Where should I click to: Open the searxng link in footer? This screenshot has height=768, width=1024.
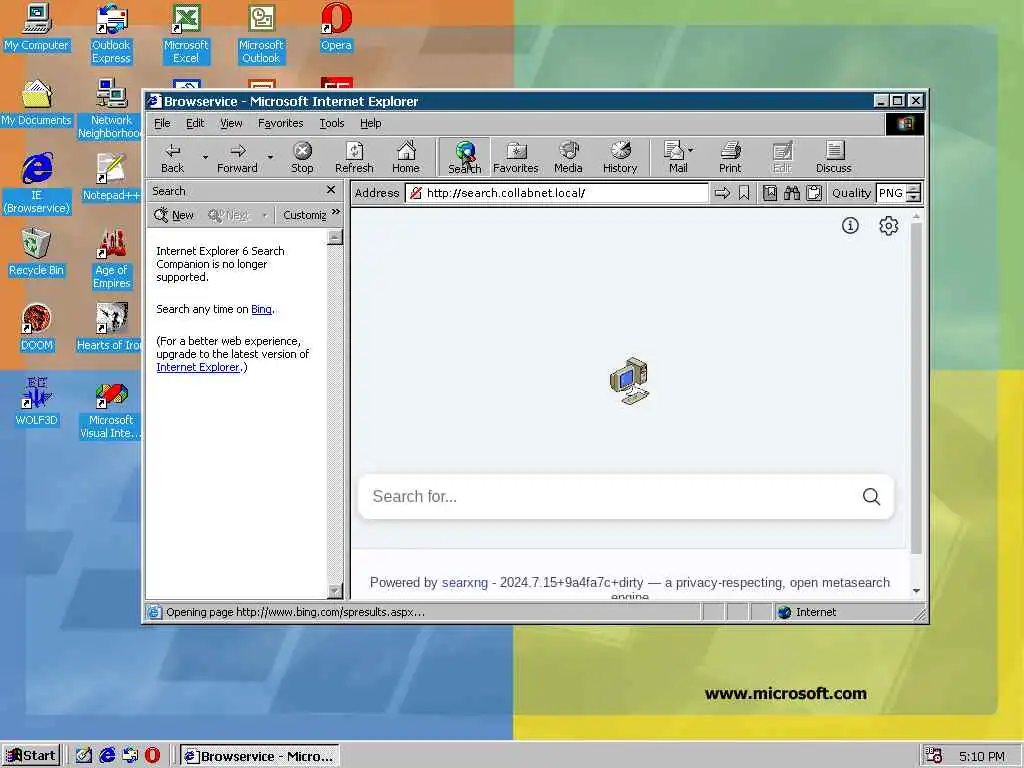pyautogui.click(x=464, y=583)
